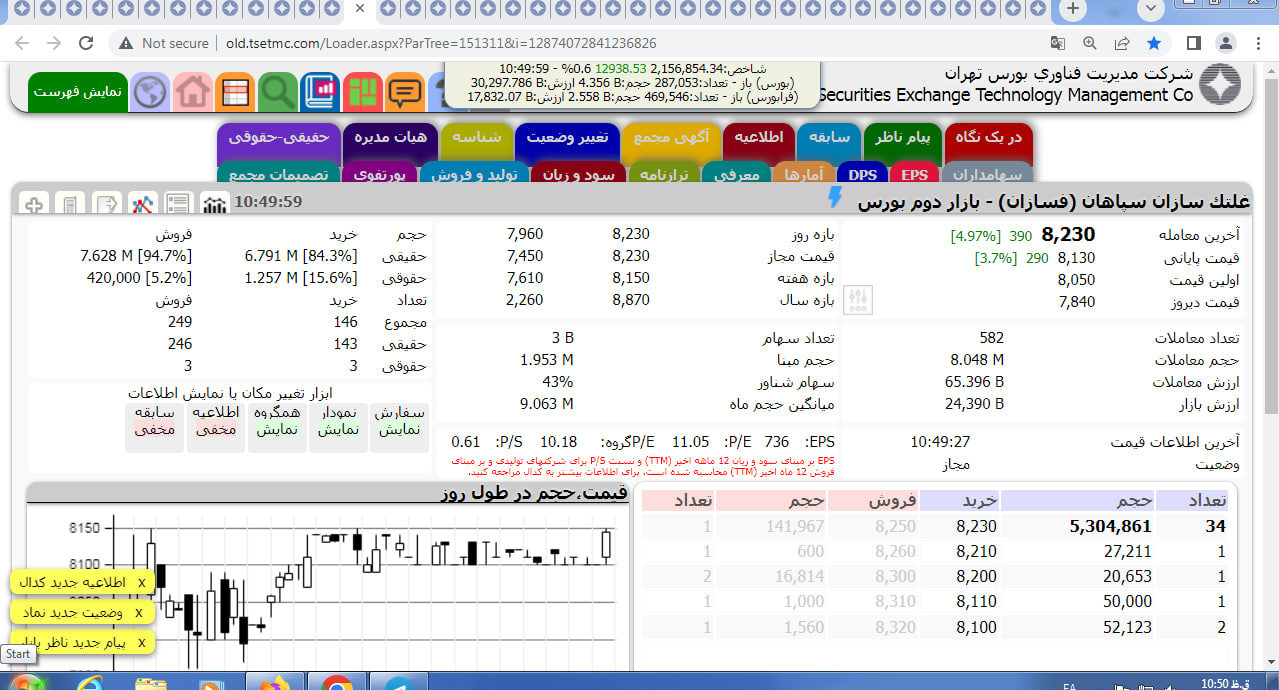Viewport: 1279px width, 690px height.
Task: Switch to the DPS tab
Action: point(862,174)
